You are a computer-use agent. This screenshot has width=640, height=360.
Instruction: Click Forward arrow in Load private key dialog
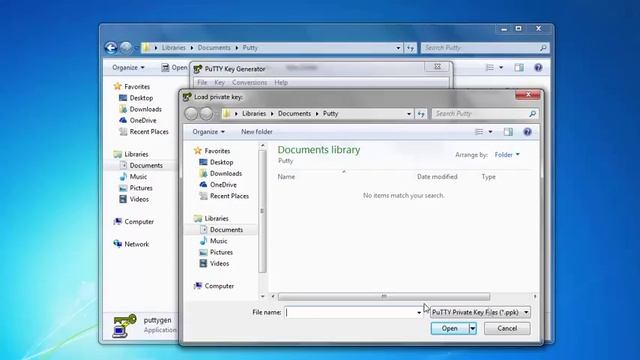tap(206, 113)
